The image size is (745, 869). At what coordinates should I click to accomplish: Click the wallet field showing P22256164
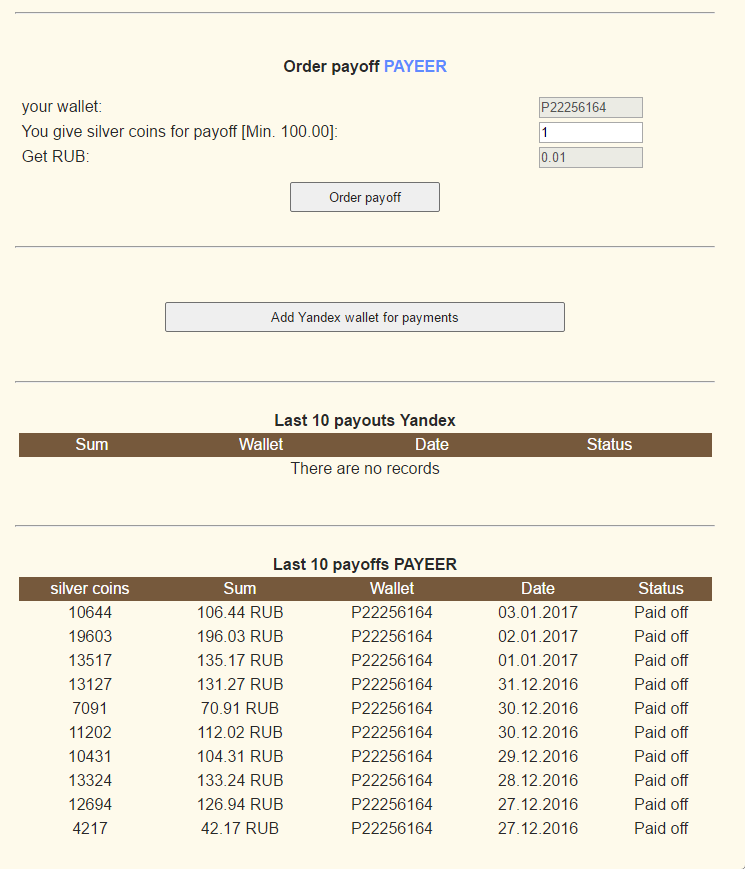point(591,108)
